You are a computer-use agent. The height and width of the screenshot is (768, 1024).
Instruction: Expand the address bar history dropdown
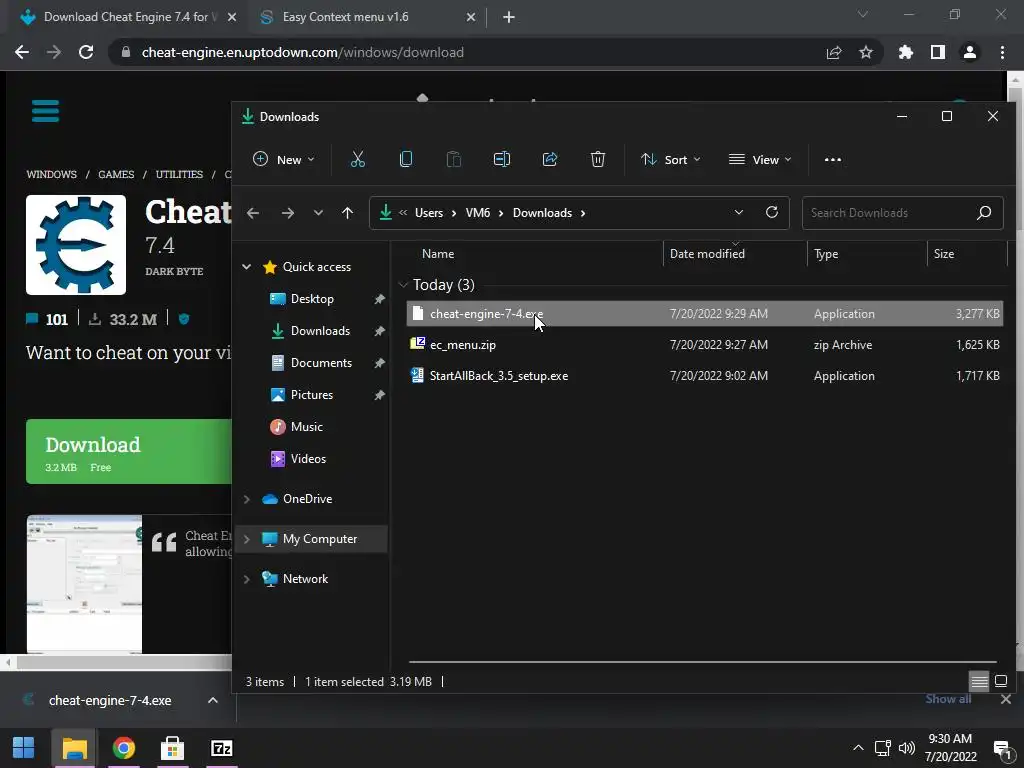[739, 212]
